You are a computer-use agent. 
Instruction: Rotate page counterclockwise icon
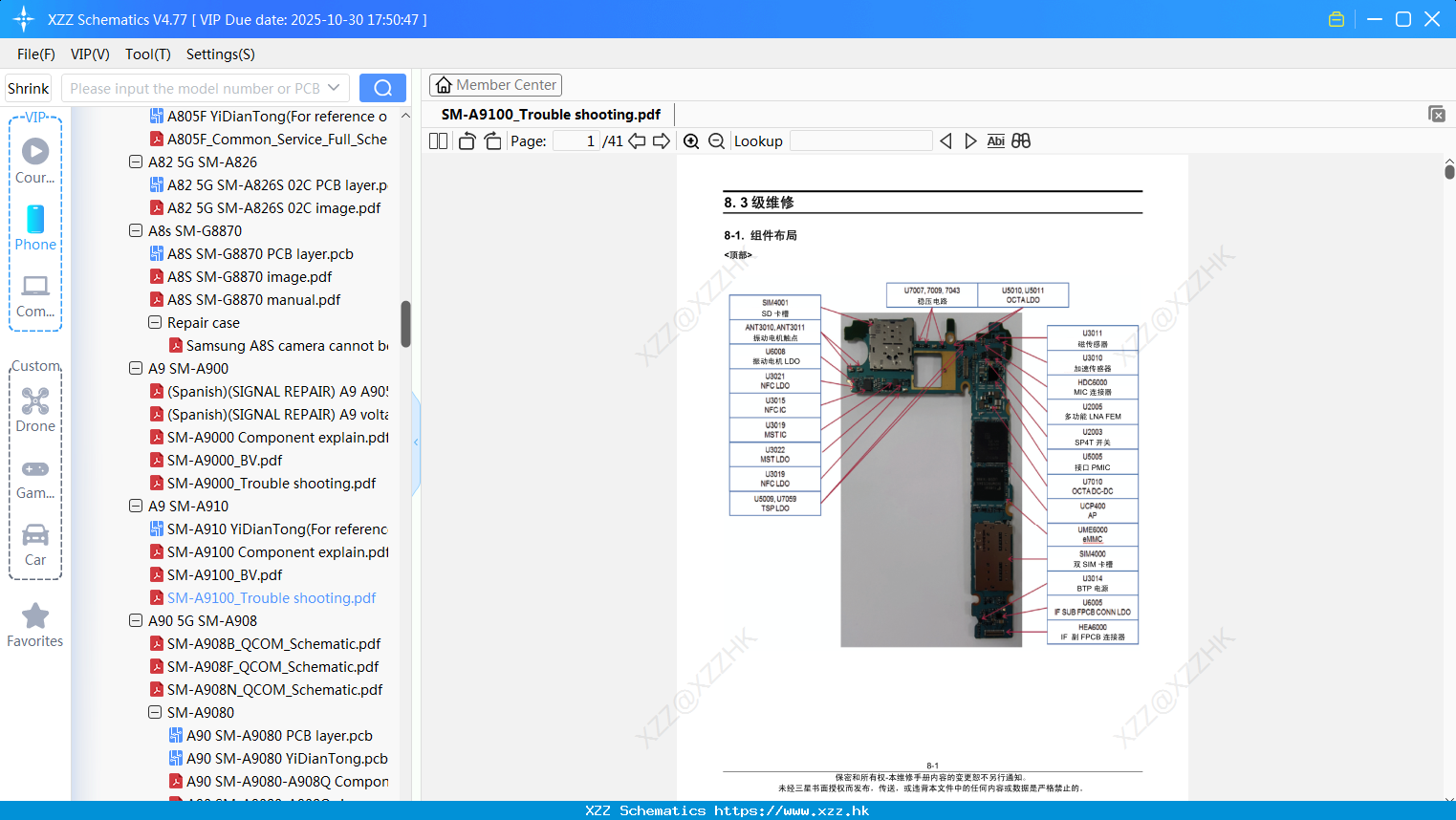coord(467,140)
